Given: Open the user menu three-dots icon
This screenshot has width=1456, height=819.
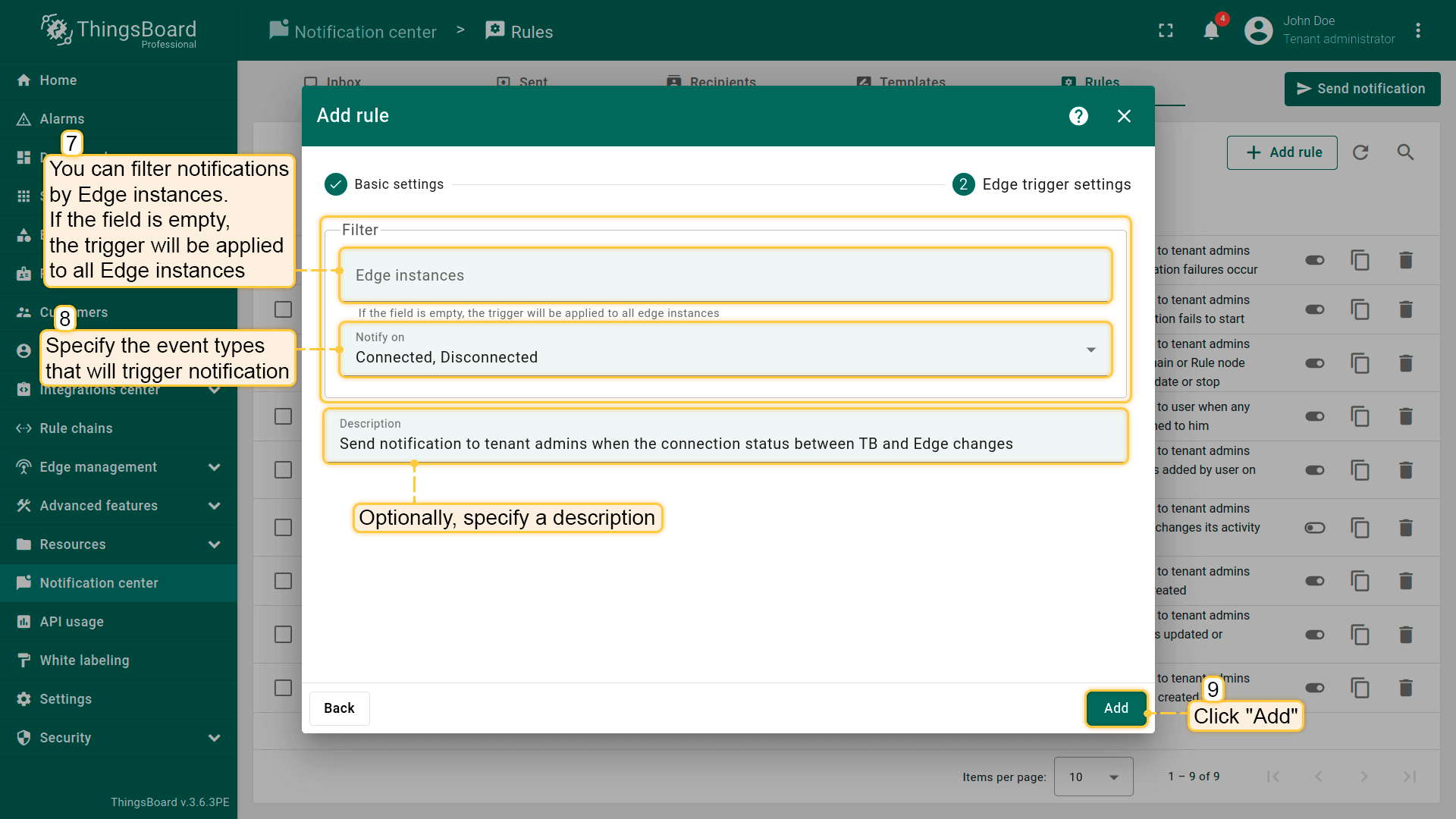Looking at the screenshot, I should [1417, 31].
